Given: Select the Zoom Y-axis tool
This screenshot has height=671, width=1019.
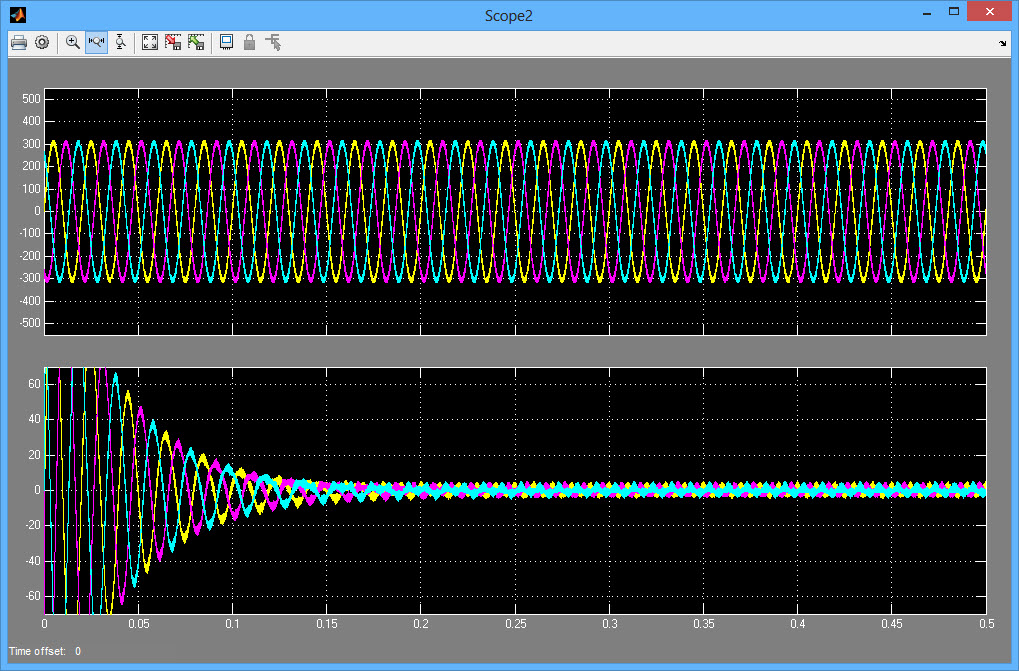Looking at the screenshot, I should (x=120, y=43).
